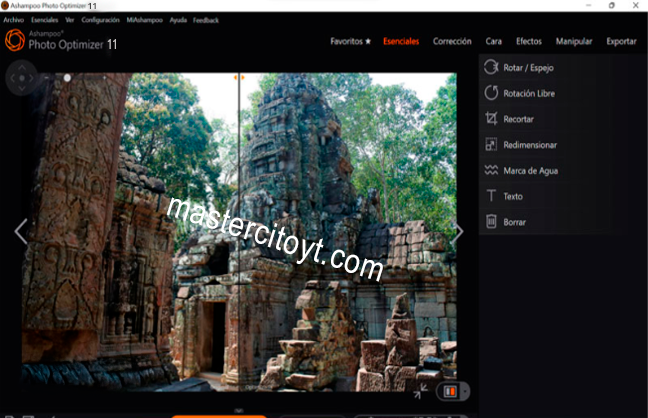648x418 pixels.
Task: Click the Borrar trash icon
Action: [491, 222]
